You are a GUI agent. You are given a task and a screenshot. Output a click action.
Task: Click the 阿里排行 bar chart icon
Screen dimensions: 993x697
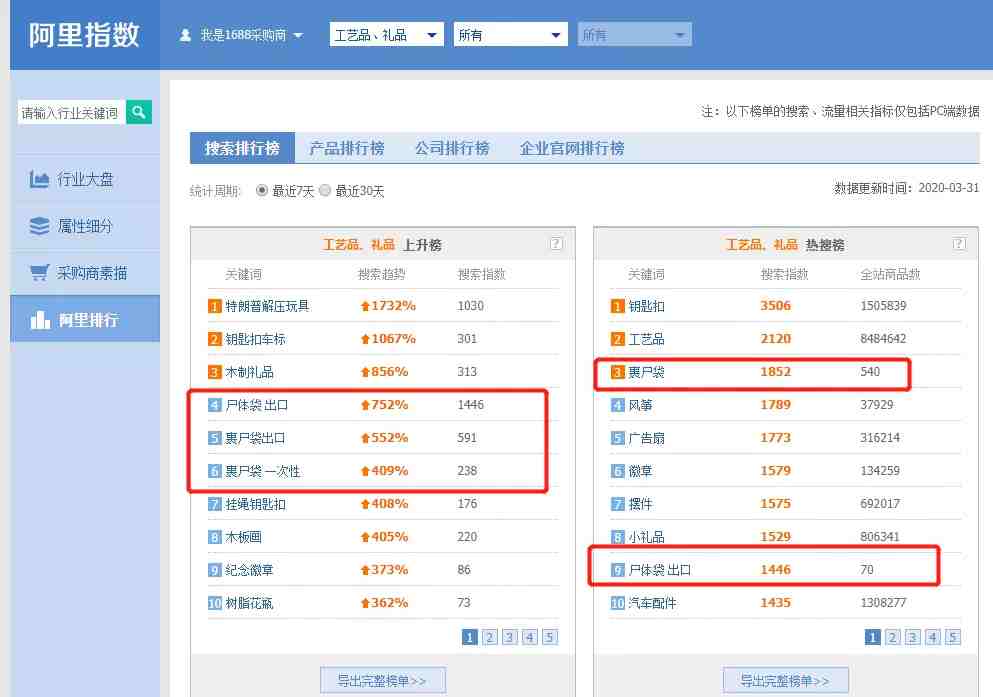click(40, 320)
